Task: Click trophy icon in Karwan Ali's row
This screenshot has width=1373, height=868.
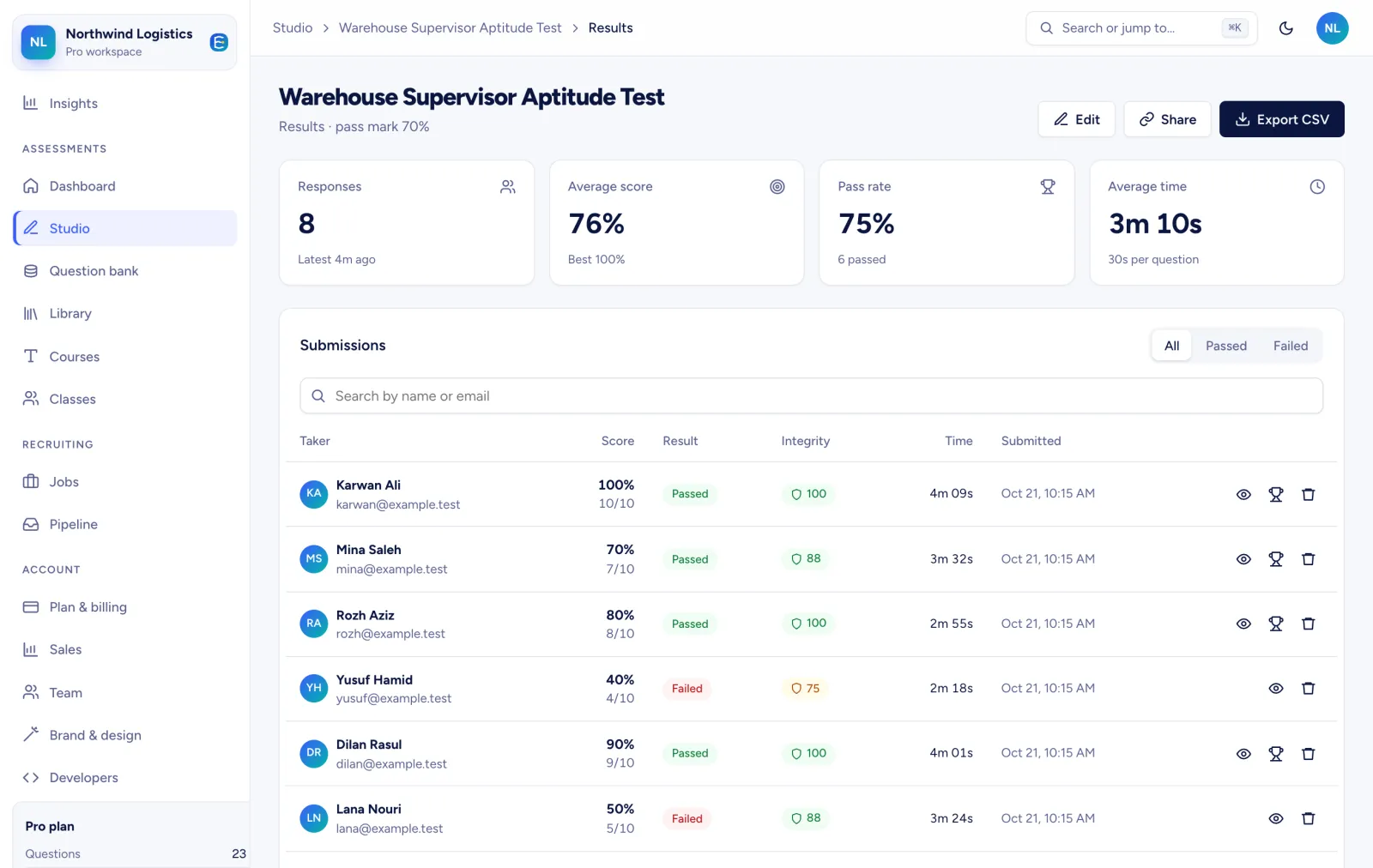Action: click(1276, 494)
